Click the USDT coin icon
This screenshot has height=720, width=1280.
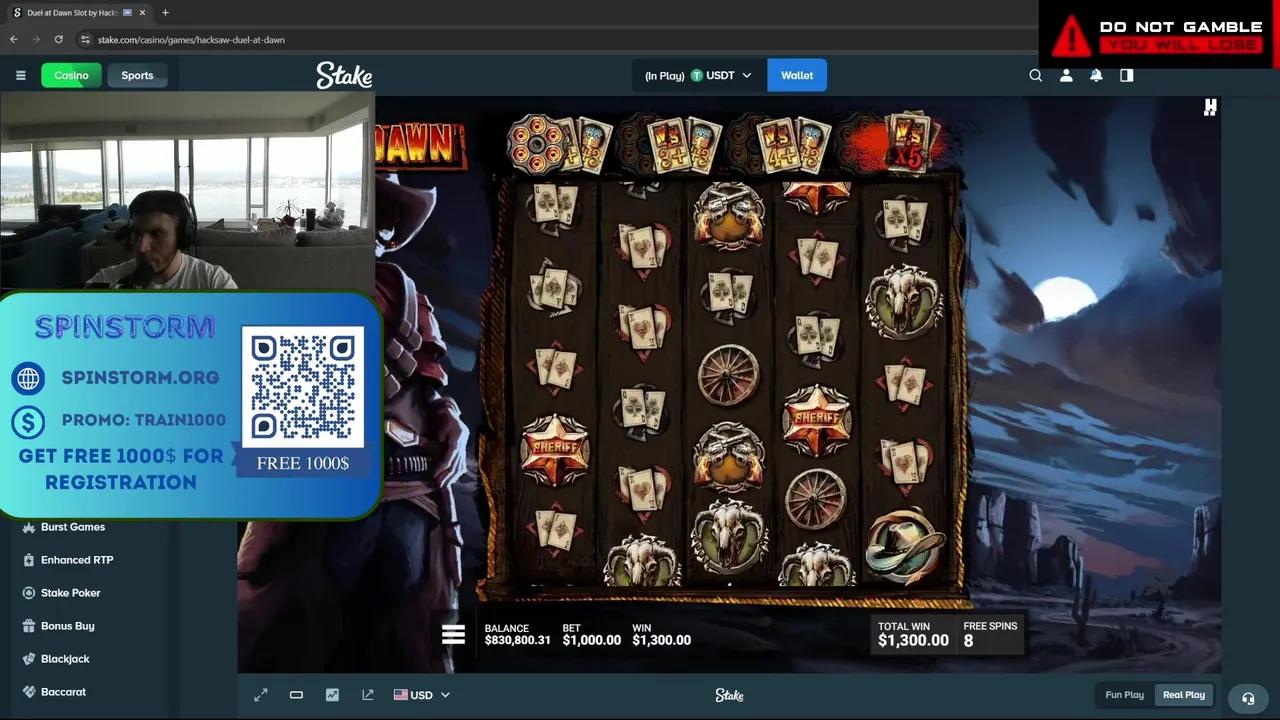(x=697, y=75)
